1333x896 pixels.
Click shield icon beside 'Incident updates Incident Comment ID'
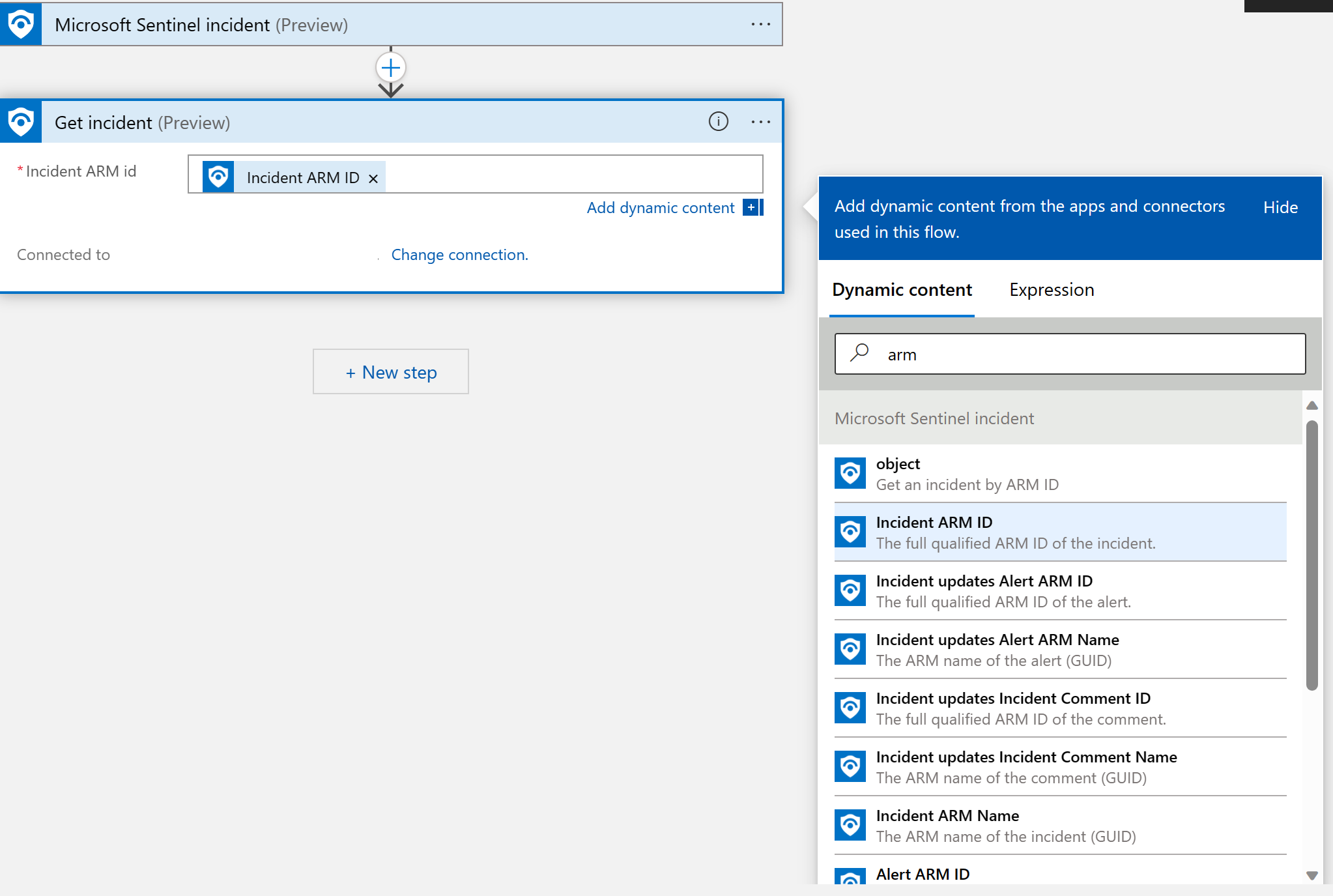point(850,708)
